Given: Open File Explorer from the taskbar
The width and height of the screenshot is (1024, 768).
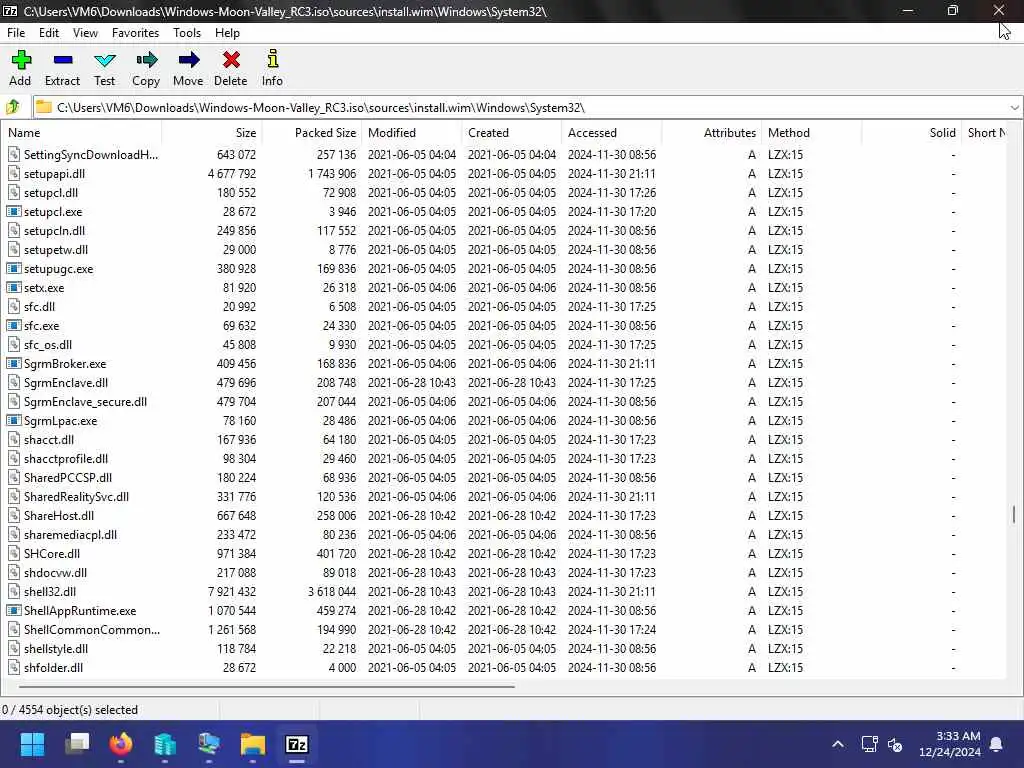Looking at the screenshot, I should tap(253, 744).
